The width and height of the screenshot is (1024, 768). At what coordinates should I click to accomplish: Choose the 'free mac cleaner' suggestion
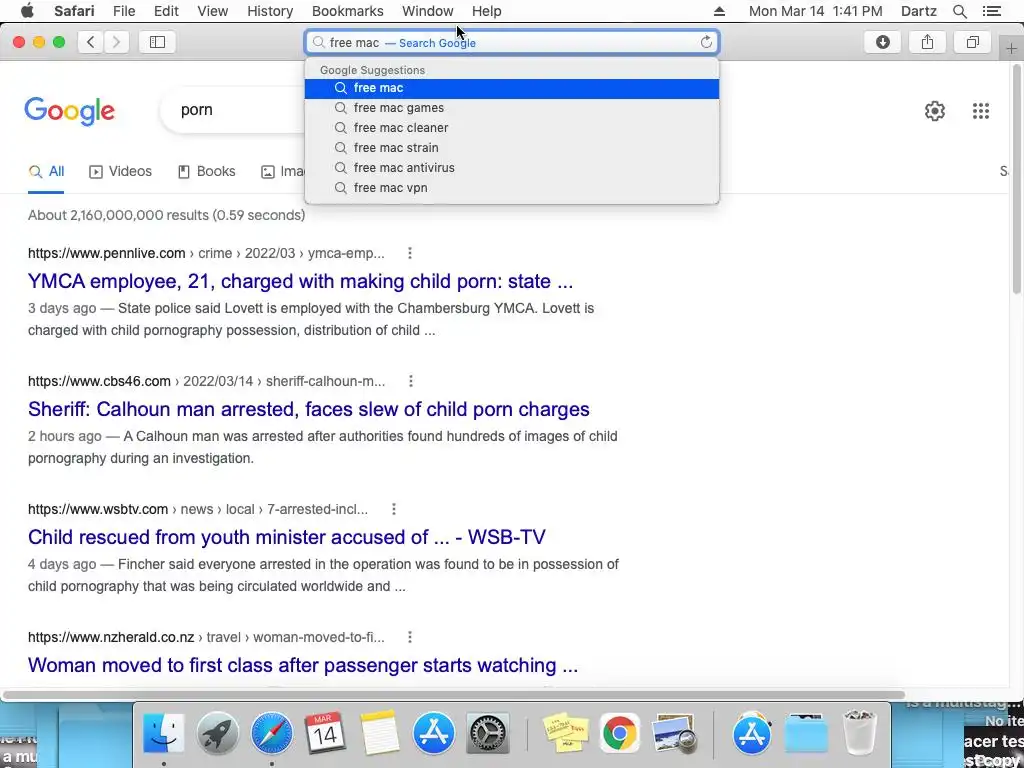[x=512, y=128]
